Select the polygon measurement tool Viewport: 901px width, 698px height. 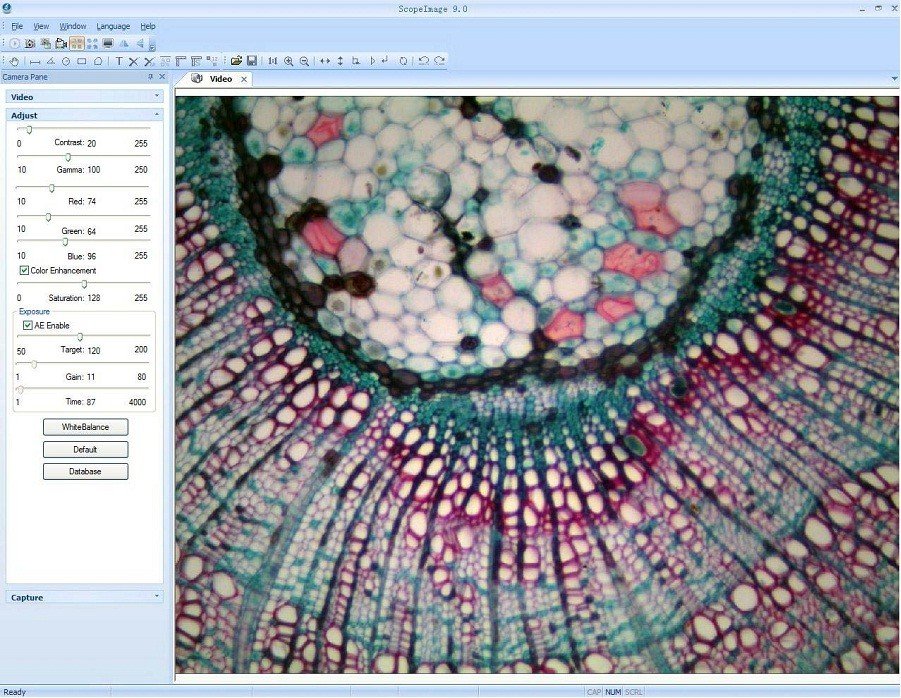(98, 61)
